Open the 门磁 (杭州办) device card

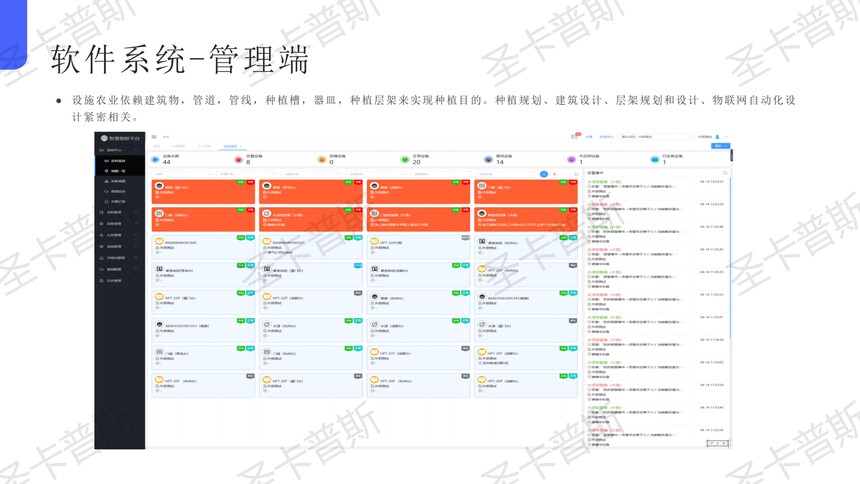coord(310,357)
